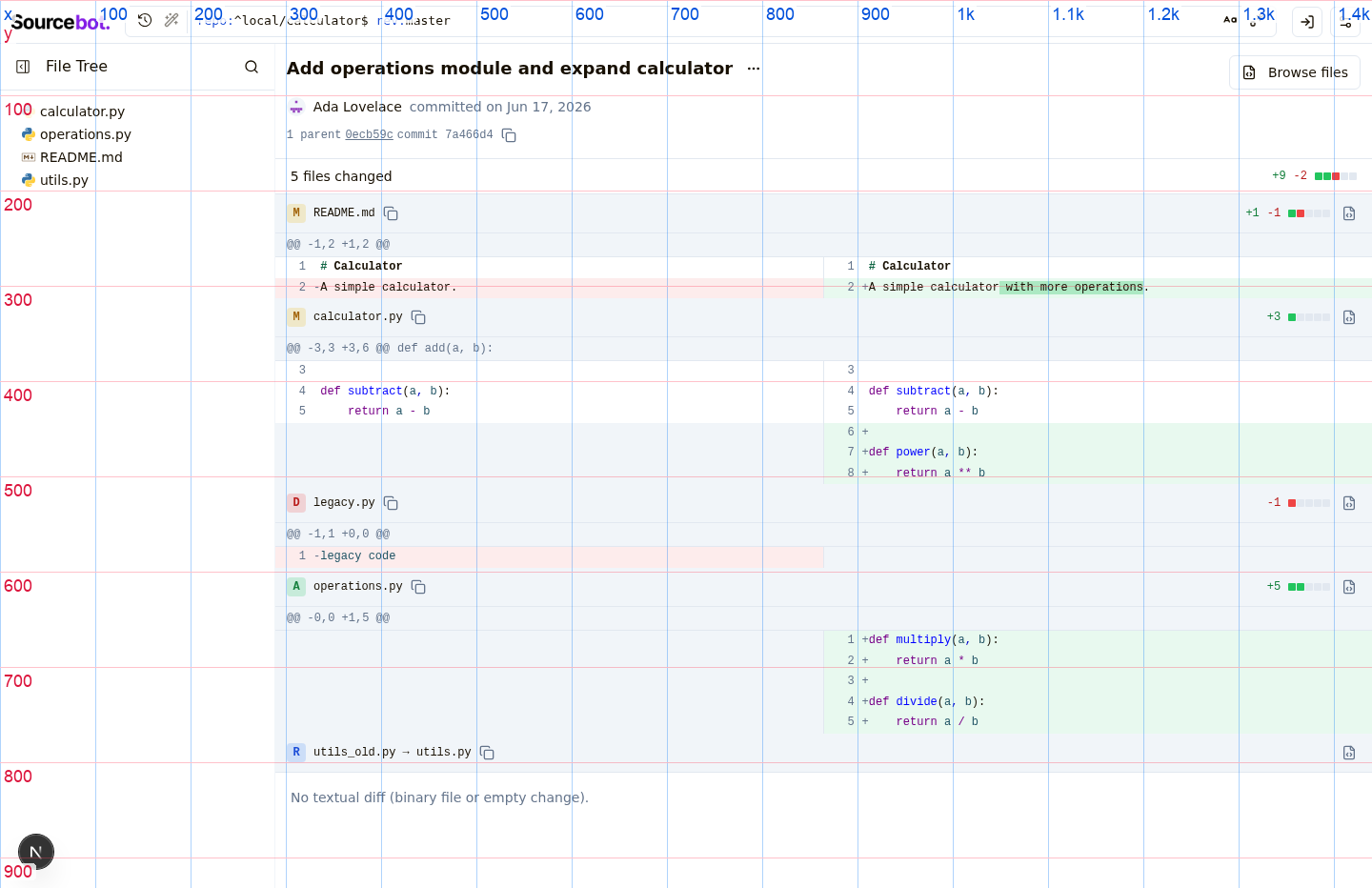Toggle the settings sliders button in header
The height and width of the screenshot is (888, 1372).
pyautogui.click(x=1346, y=21)
